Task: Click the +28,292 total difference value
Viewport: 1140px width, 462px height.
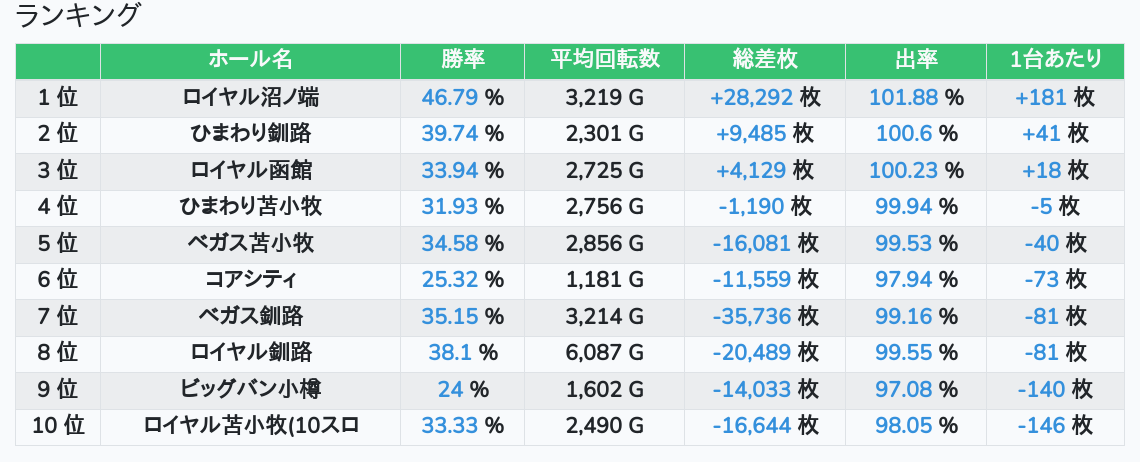Action: coord(751,97)
